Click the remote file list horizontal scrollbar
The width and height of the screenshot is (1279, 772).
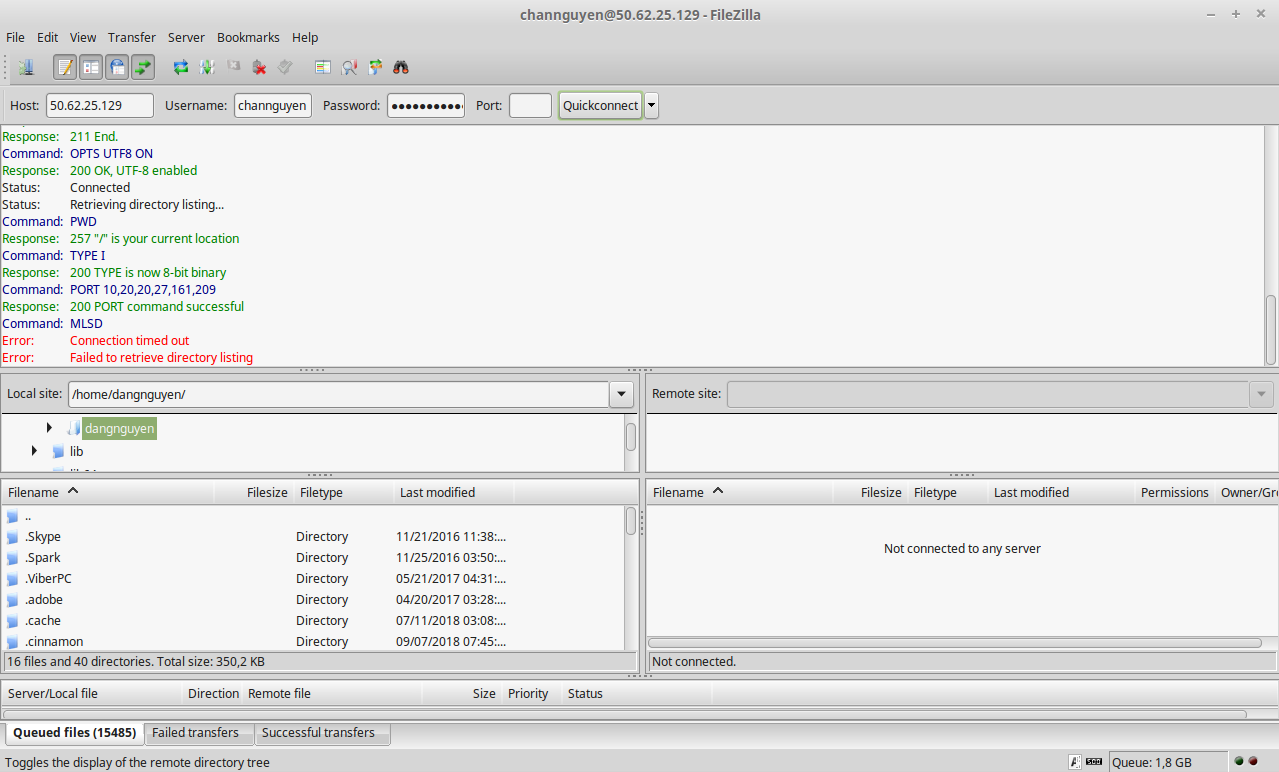[x=955, y=643]
